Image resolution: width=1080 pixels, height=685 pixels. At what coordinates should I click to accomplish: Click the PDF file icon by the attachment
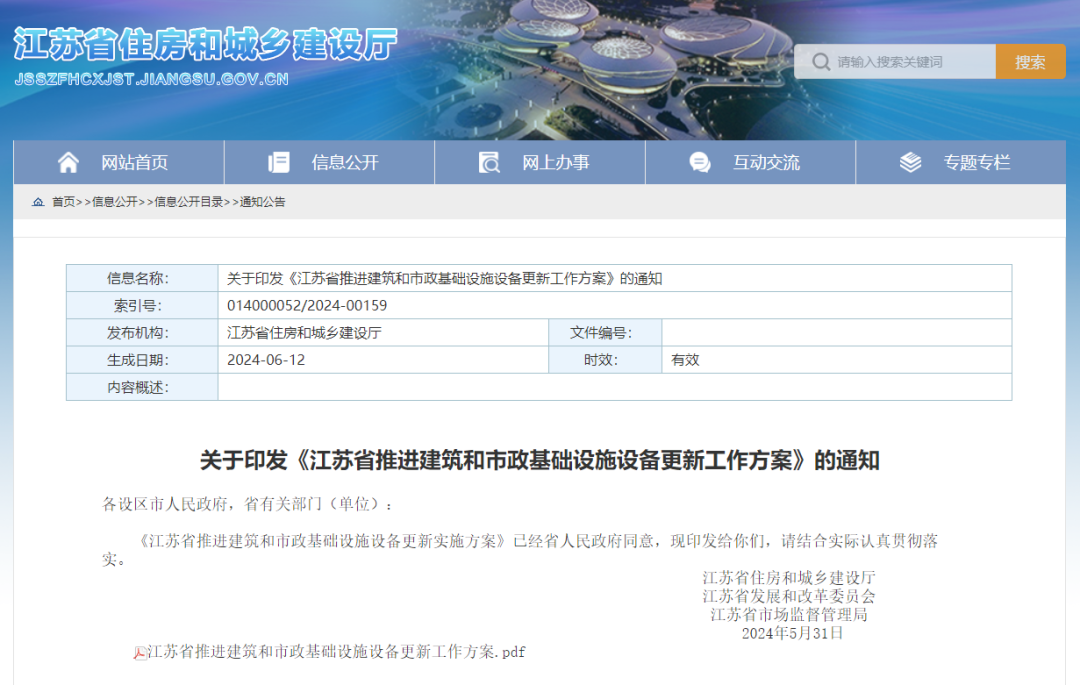tap(140, 653)
